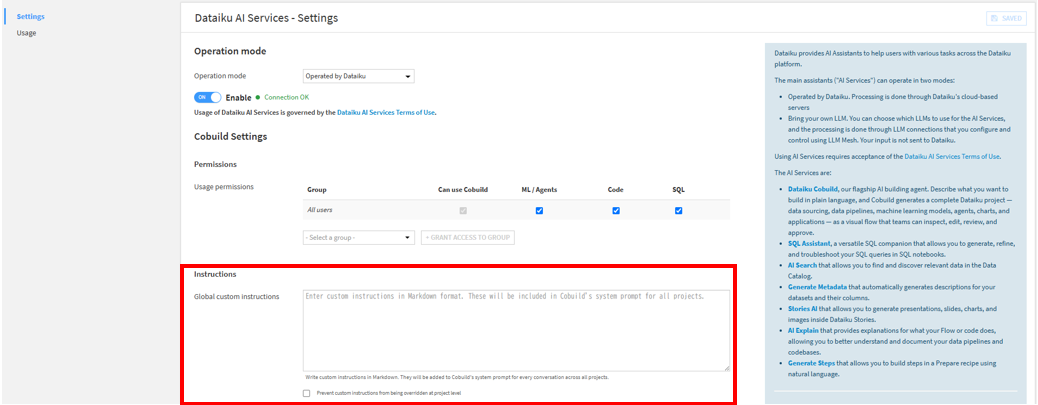This screenshot has height=405, width=1038.
Task: Click the Dataiku AI Services - Settings title
Action: 266,19
